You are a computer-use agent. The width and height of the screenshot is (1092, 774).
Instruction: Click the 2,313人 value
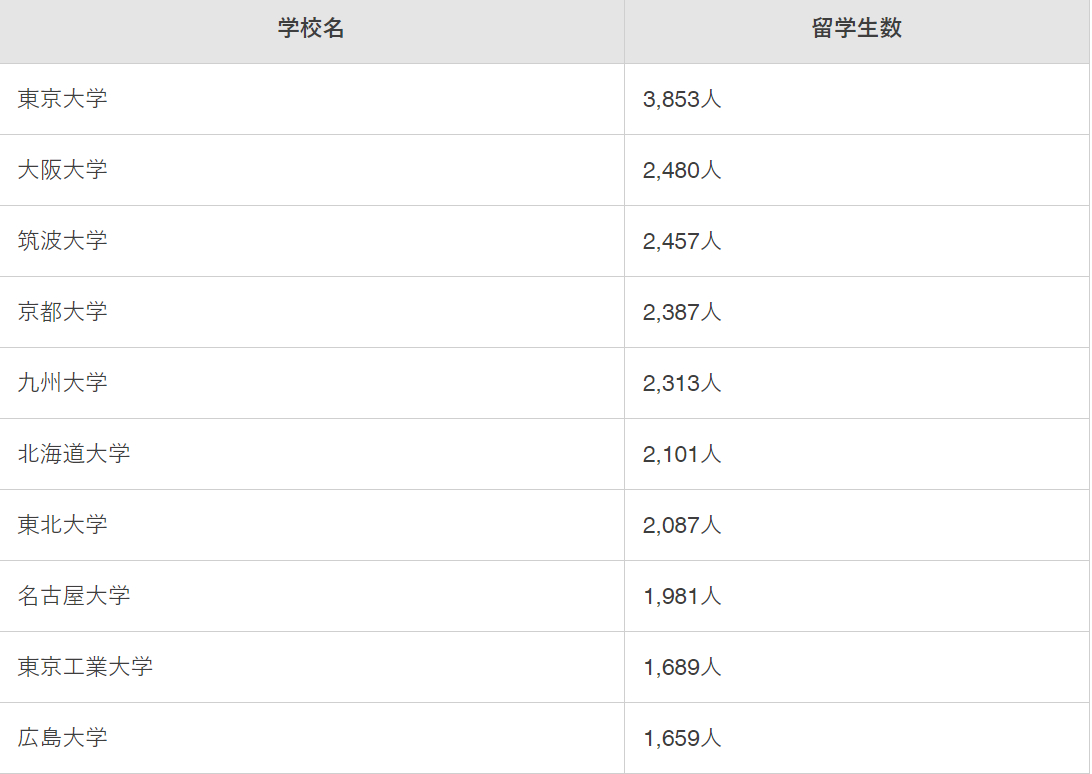pyautogui.click(x=682, y=384)
